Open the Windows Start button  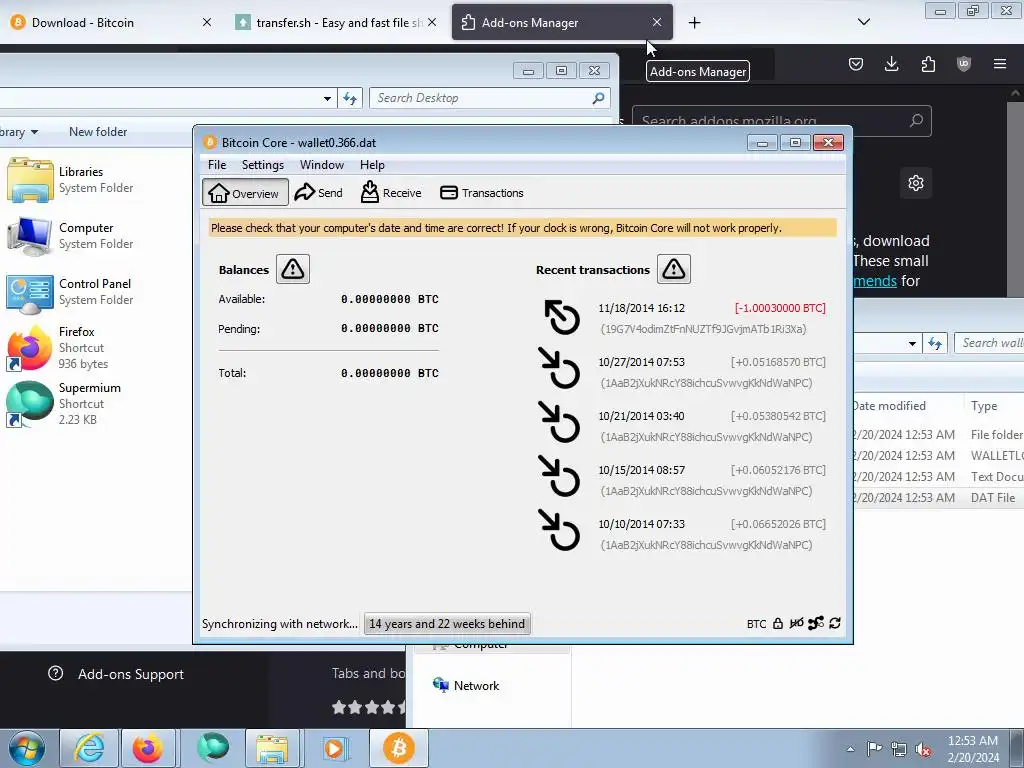pyautogui.click(x=27, y=748)
